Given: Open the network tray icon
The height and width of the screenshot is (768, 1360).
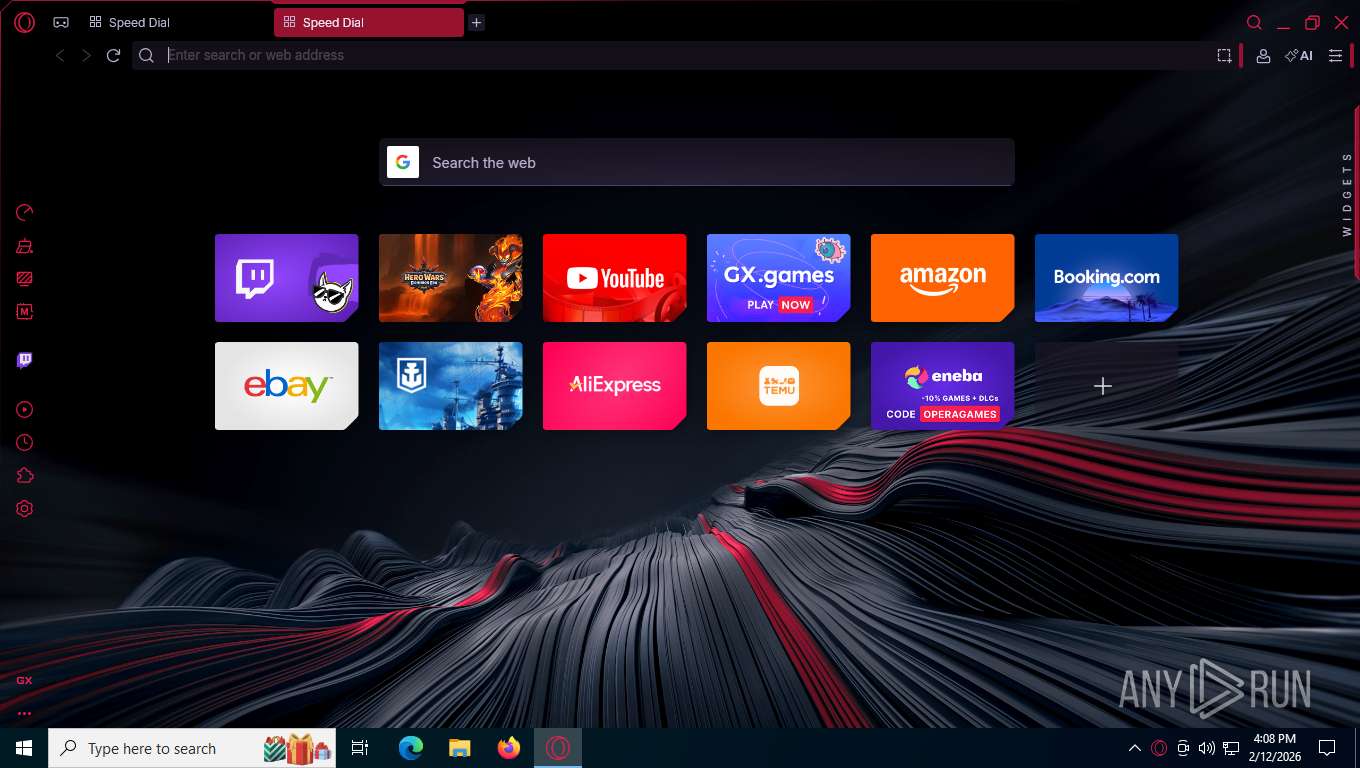Looking at the screenshot, I should click(1231, 748).
